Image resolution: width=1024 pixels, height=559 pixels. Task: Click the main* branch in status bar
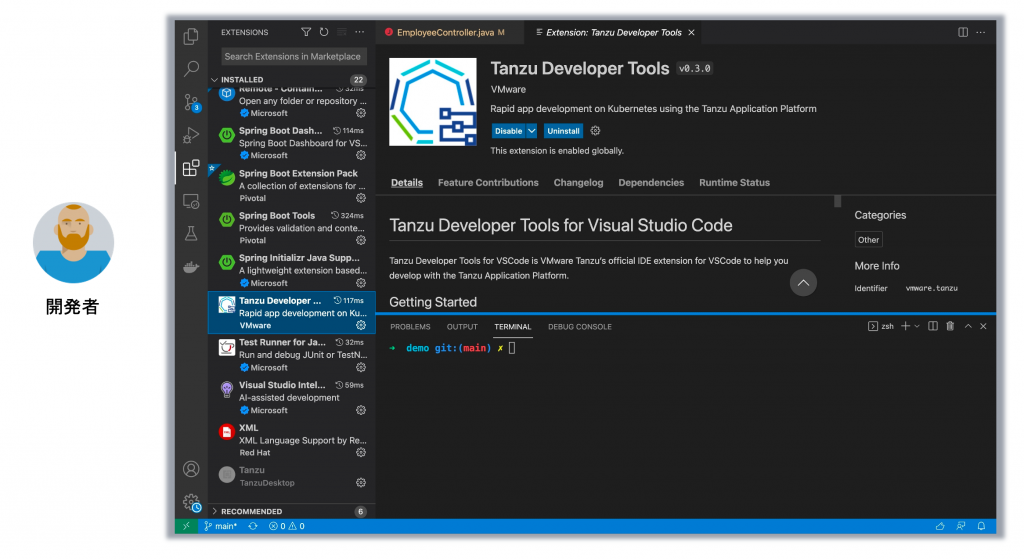[222, 526]
